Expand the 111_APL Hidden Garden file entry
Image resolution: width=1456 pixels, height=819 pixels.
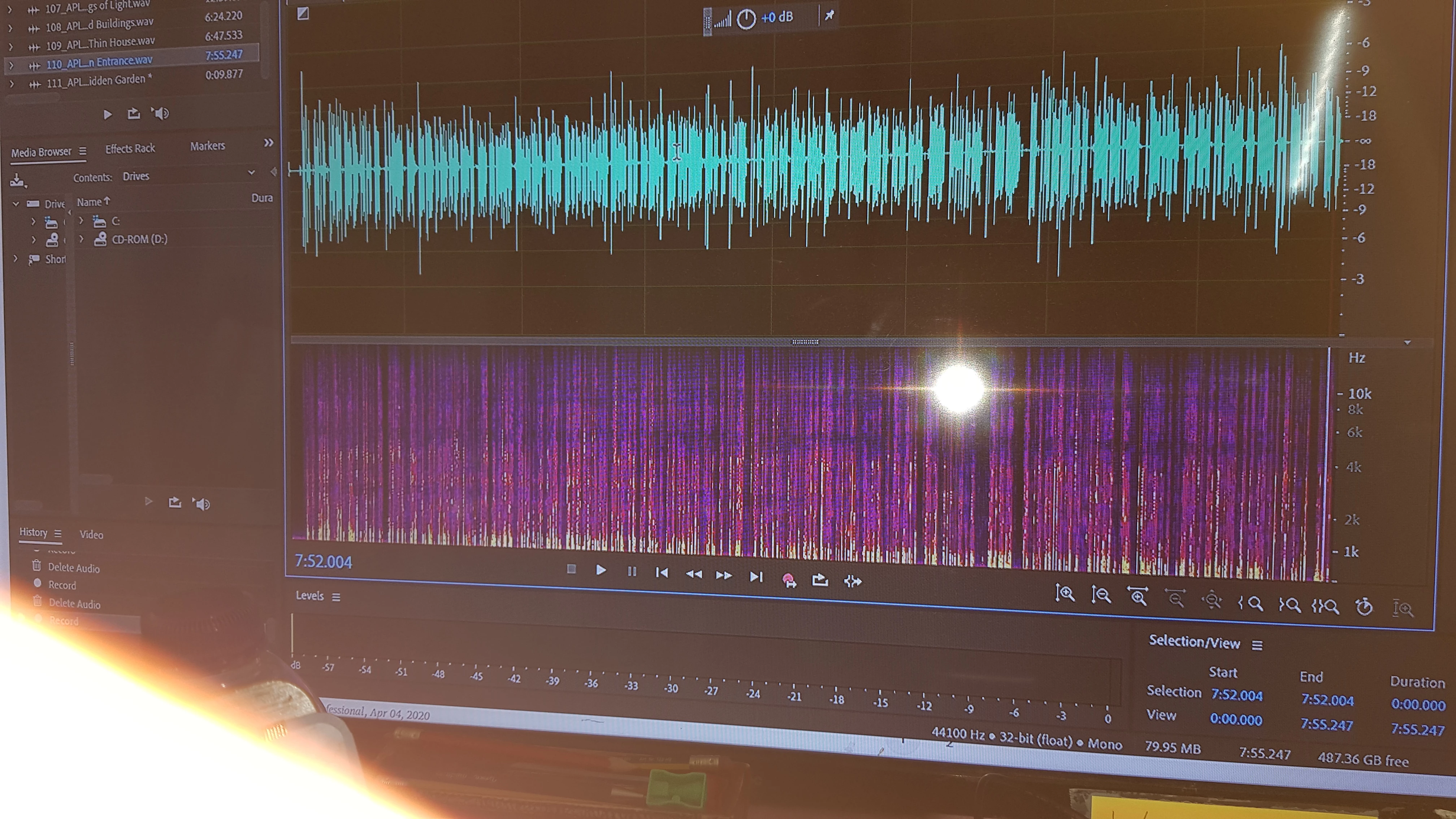coord(12,84)
